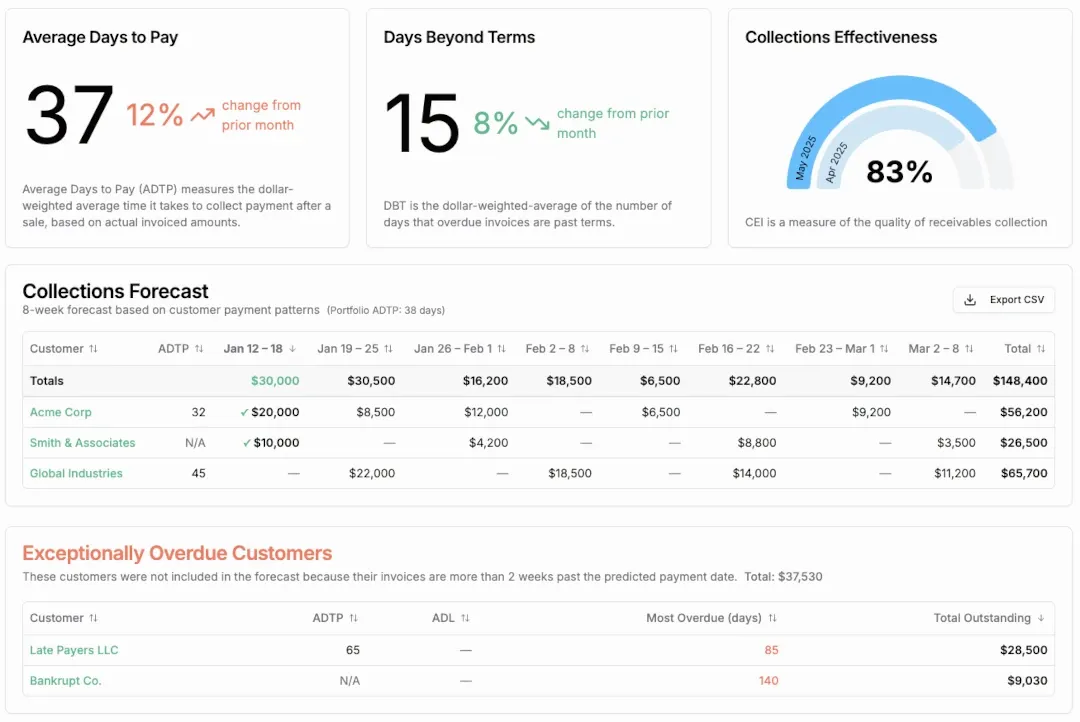
Task: Sort by Feb 9 – 15 column icon
Action: coord(674,349)
